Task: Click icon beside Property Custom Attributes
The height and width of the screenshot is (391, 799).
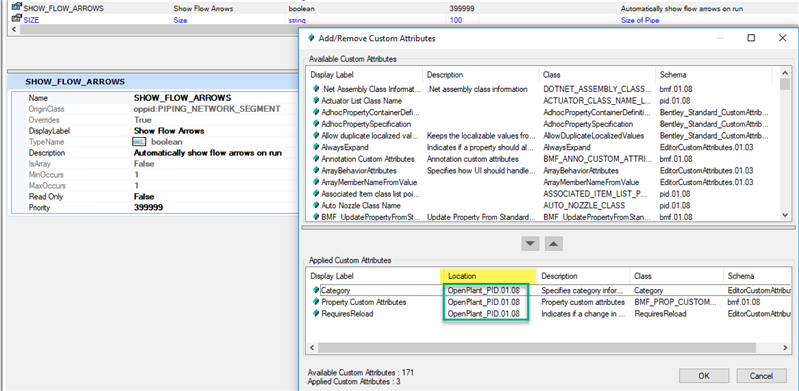Action: 316,302
